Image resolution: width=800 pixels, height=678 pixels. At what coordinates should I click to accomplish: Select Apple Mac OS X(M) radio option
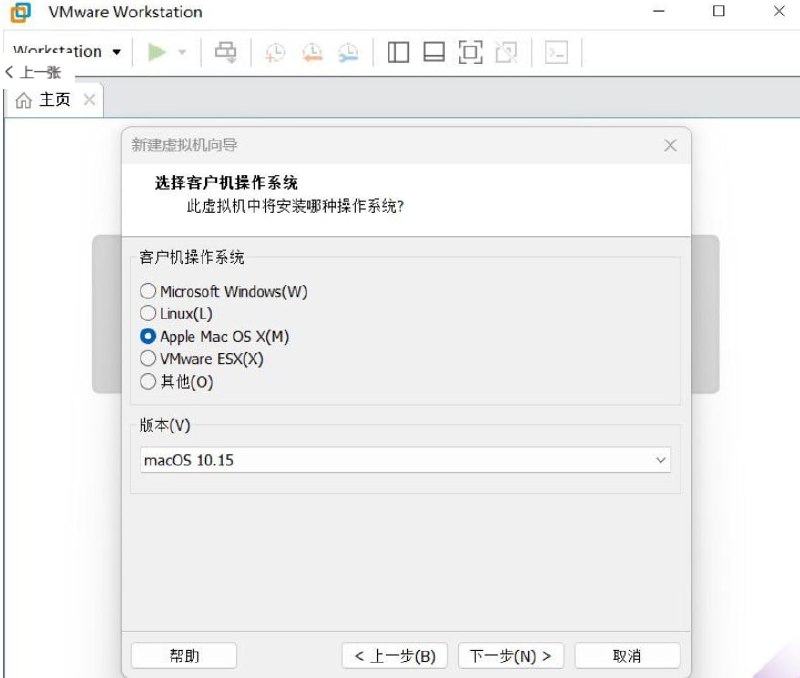tap(214, 336)
